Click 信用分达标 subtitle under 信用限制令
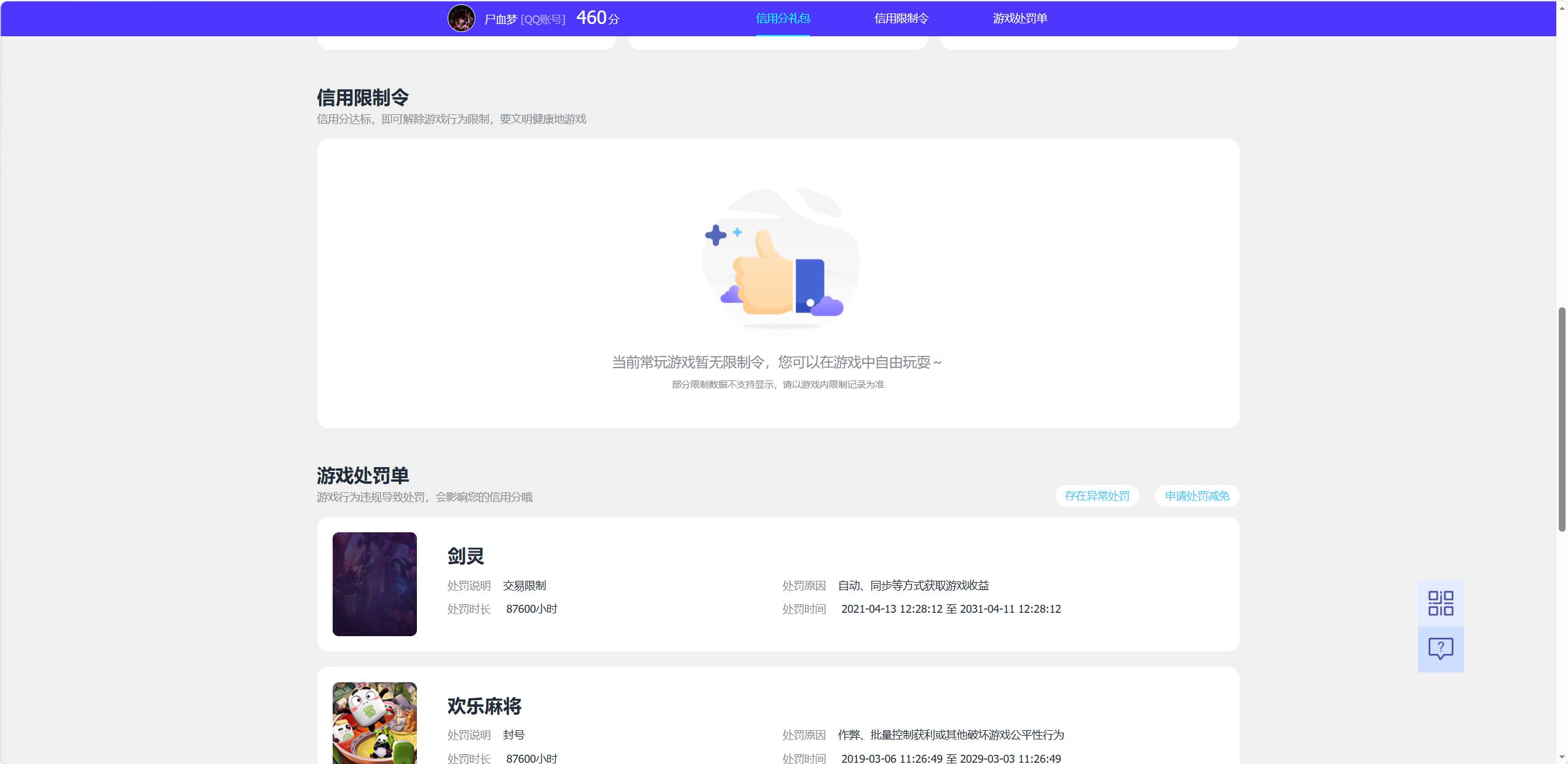 [x=451, y=119]
